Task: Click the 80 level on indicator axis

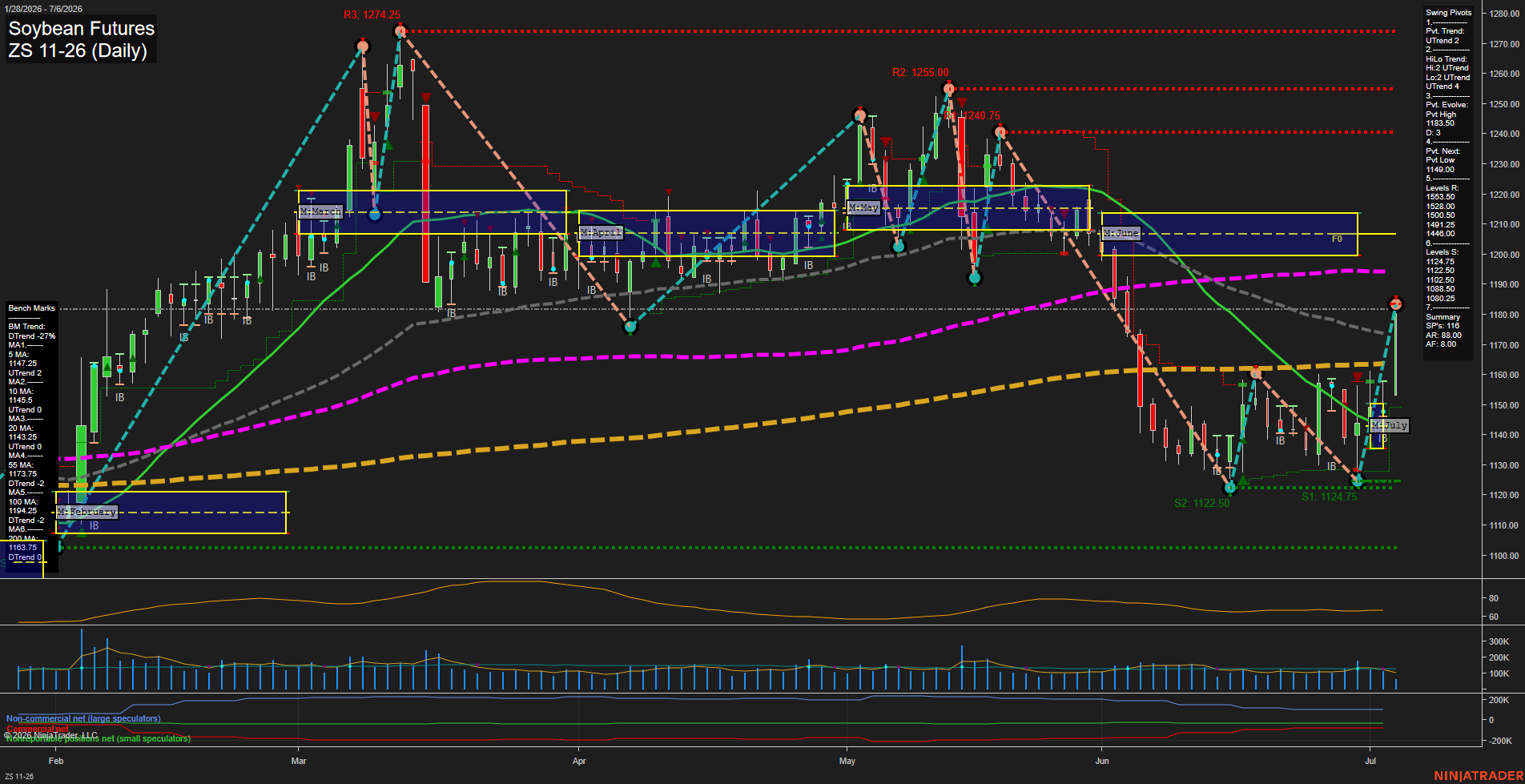Action: click(1494, 598)
